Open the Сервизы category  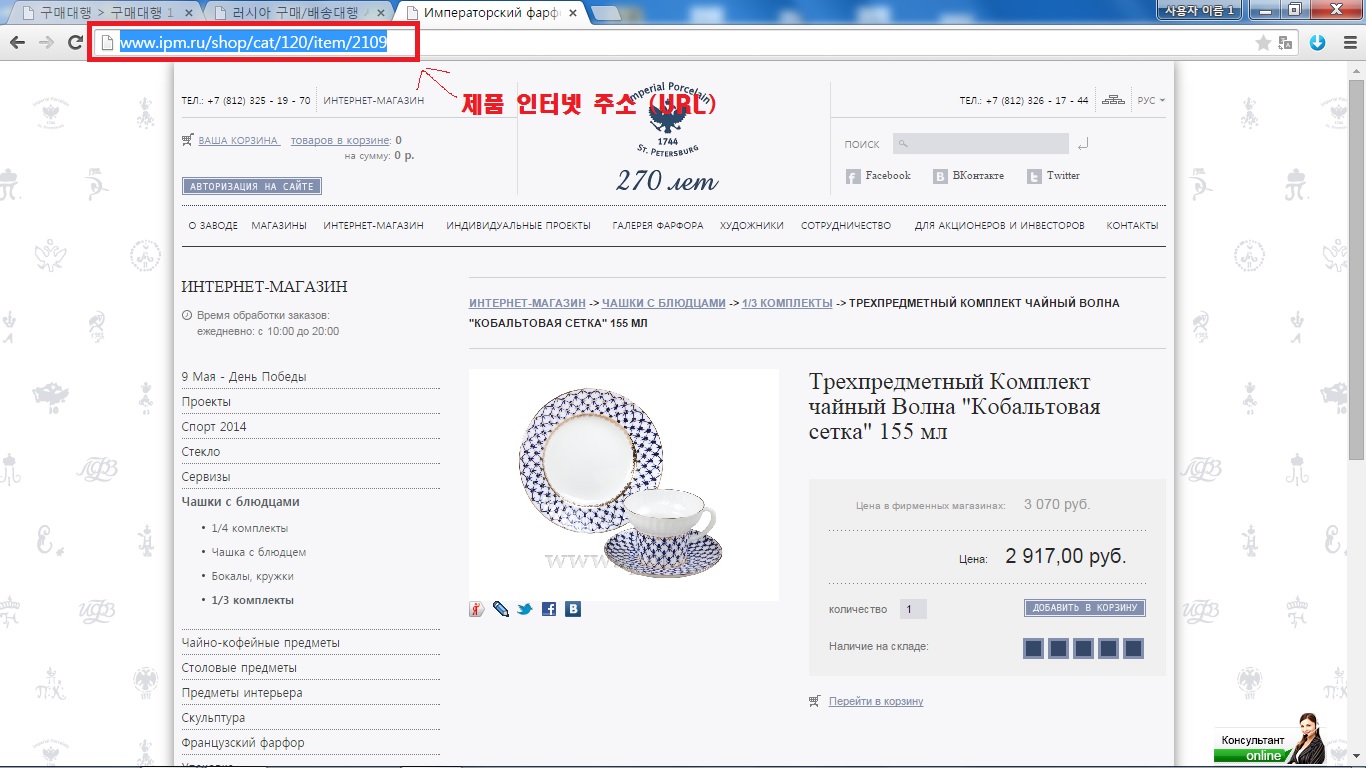pos(206,477)
